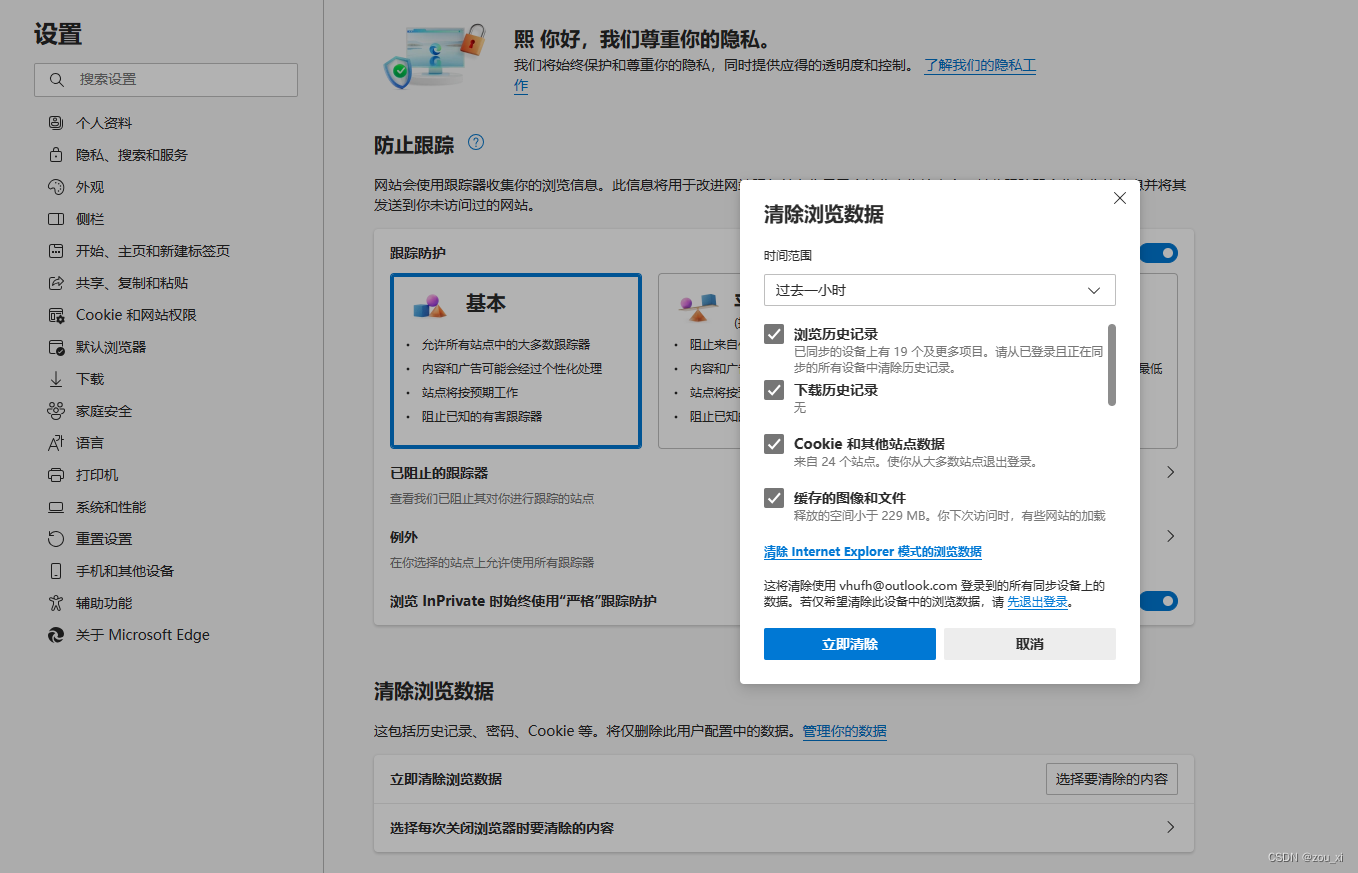Click the Downloads arrow icon in sidebar

56,379
